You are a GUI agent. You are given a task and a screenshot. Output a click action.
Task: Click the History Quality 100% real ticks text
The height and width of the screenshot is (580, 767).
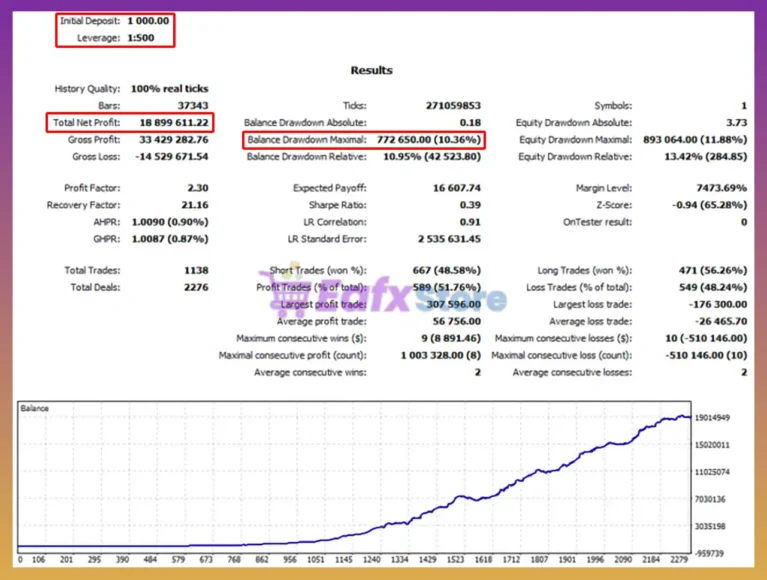169,89
